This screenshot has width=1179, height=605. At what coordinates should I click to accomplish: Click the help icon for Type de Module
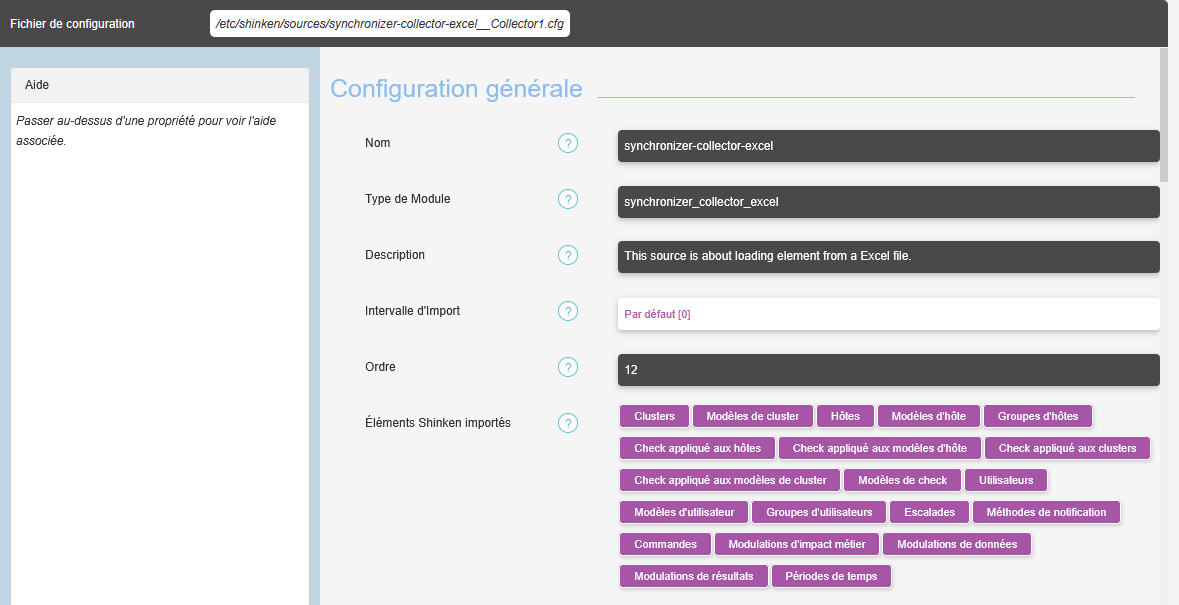[x=568, y=200]
